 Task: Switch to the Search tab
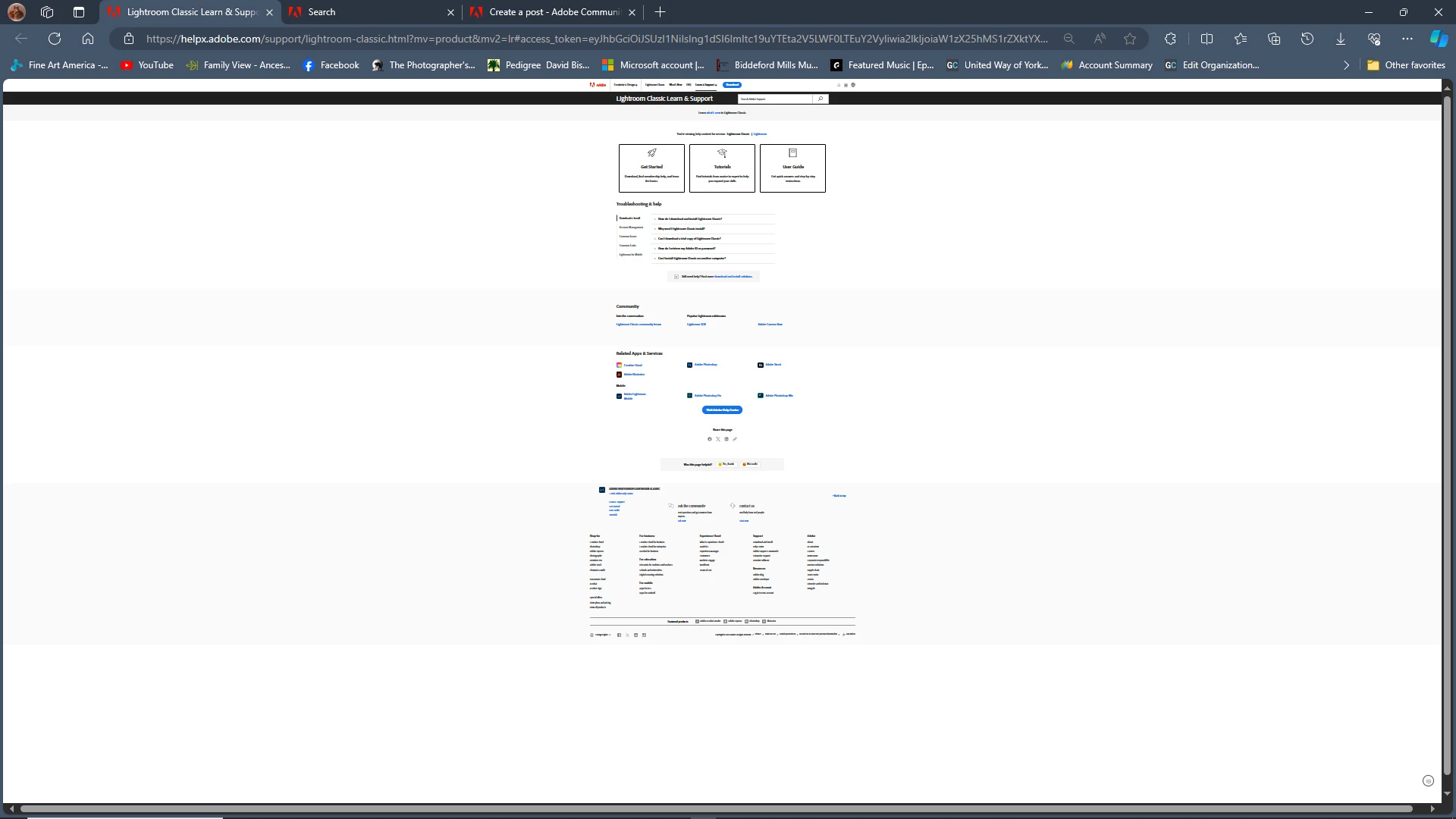(364, 12)
